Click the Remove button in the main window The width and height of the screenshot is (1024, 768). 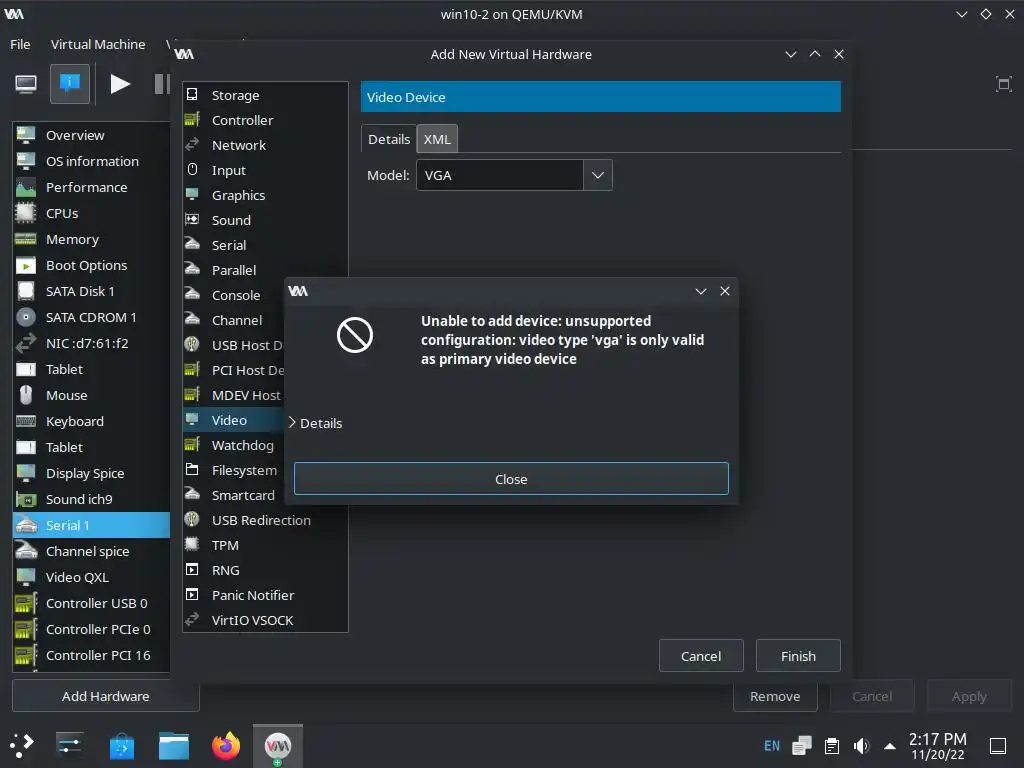click(x=775, y=696)
